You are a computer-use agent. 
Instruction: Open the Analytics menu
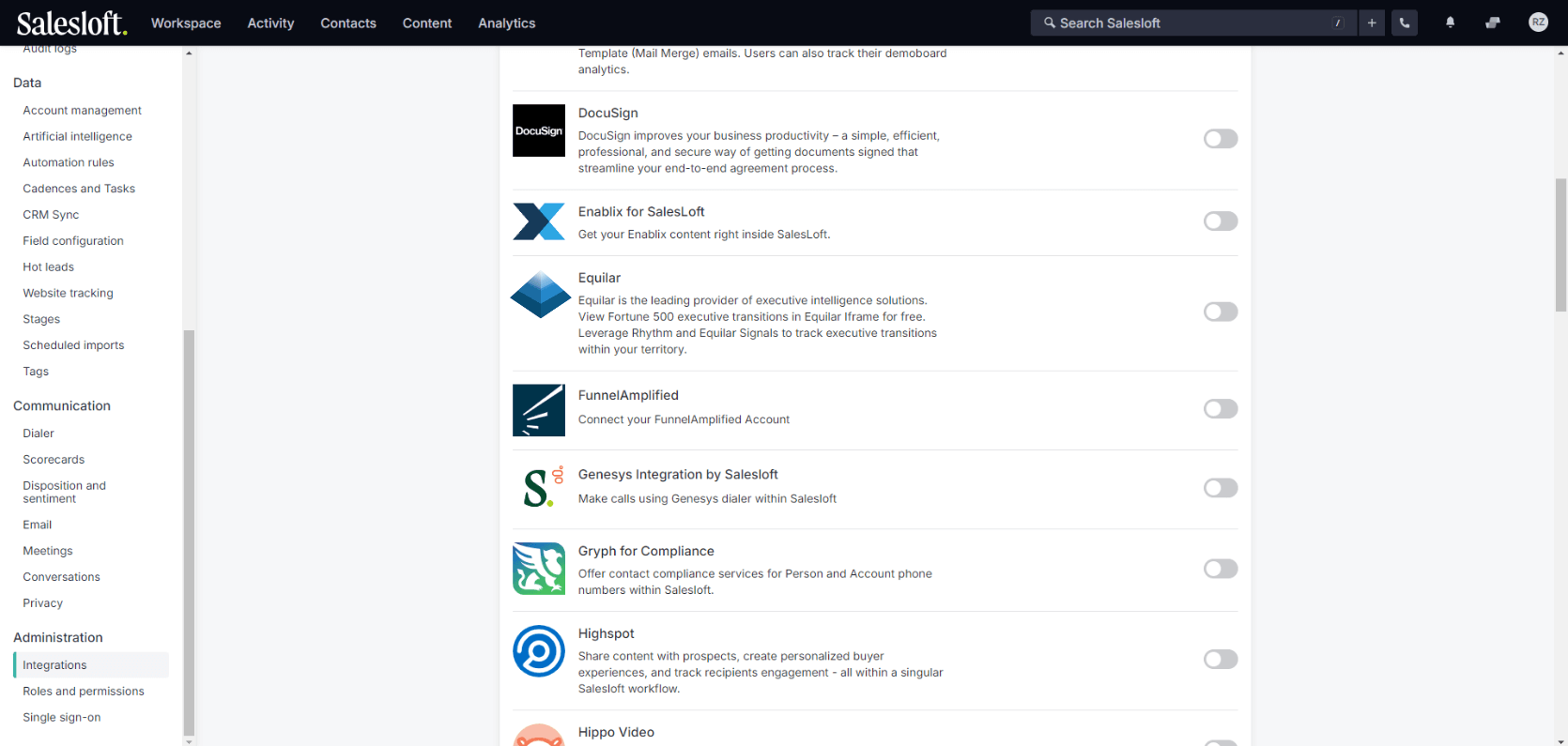[x=507, y=23]
